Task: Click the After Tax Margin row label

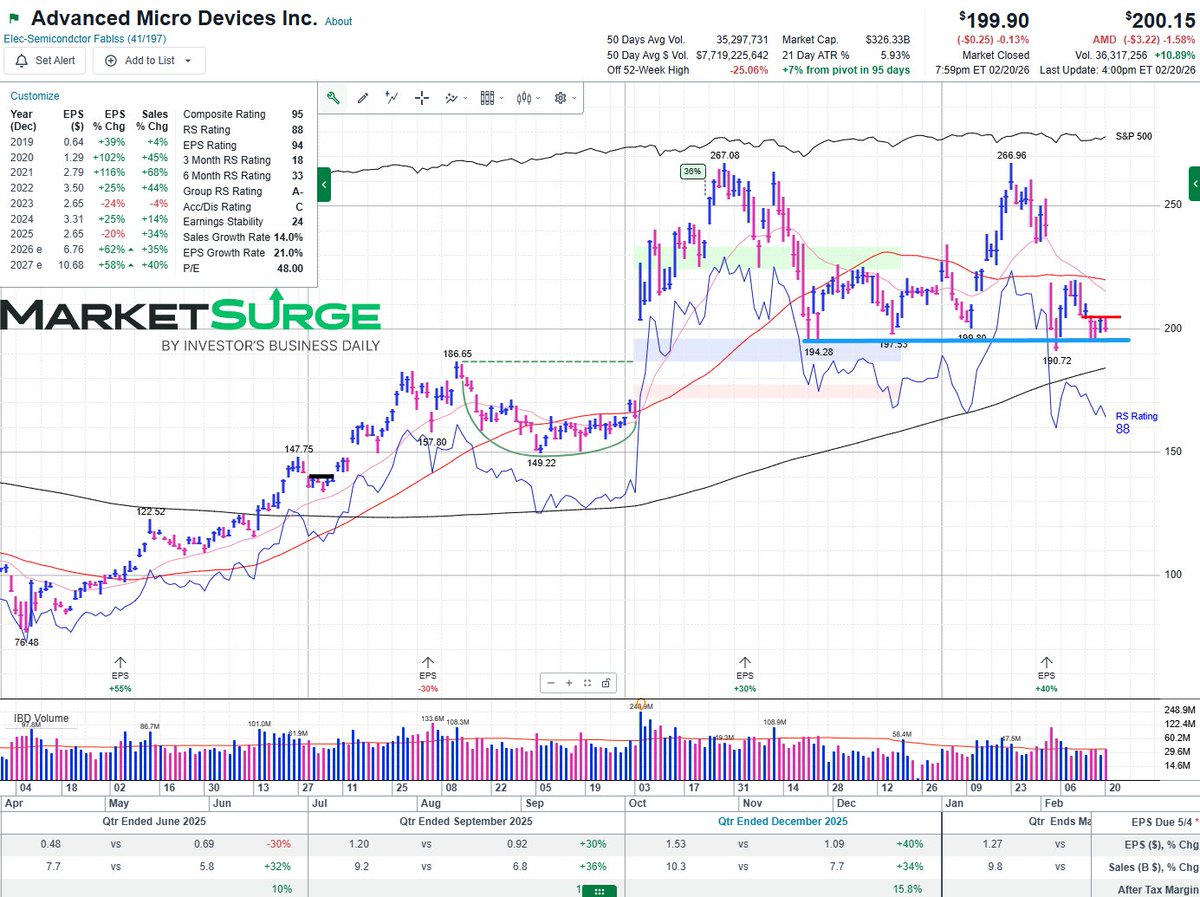Action: 1159,889
